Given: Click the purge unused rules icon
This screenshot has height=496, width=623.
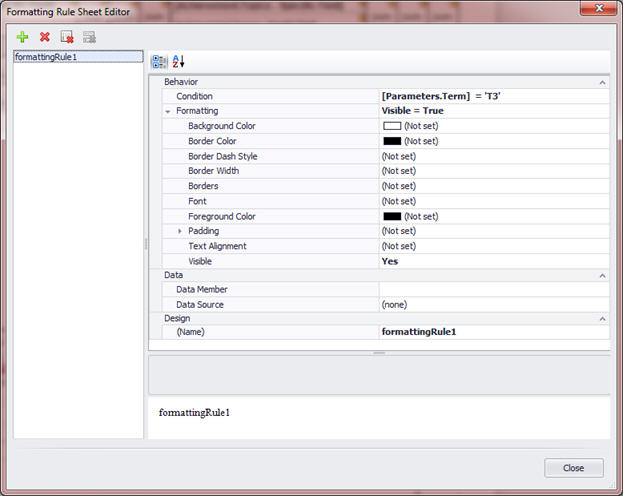Looking at the screenshot, I should point(89,37).
